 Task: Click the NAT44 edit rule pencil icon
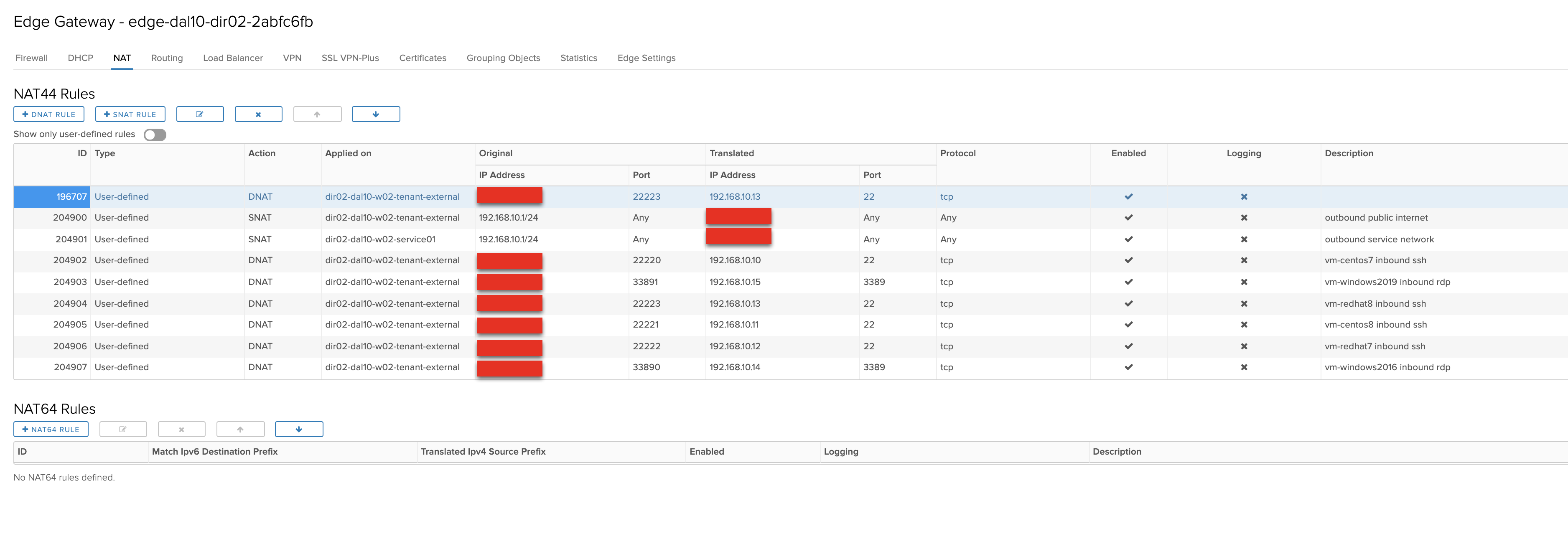tap(200, 114)
